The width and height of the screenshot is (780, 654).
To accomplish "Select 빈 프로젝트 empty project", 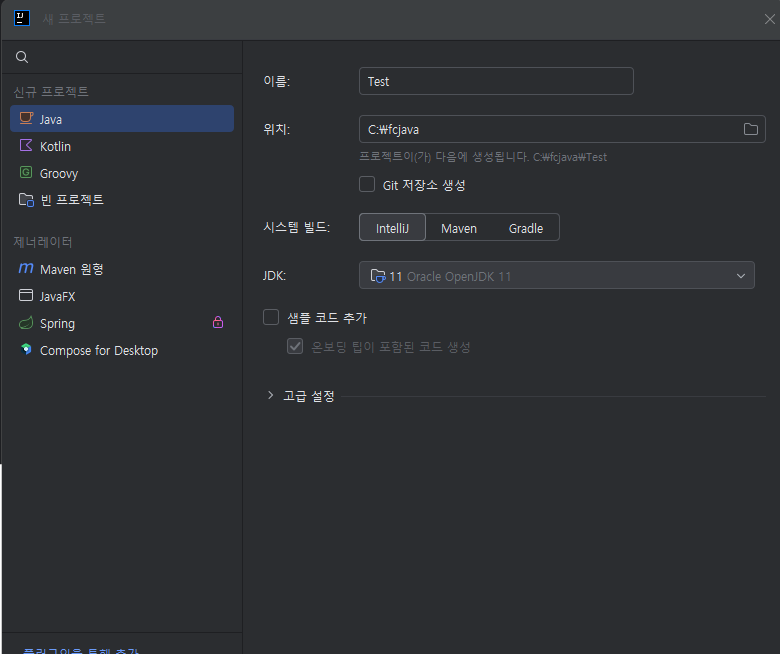I will [x=122, y=200].
